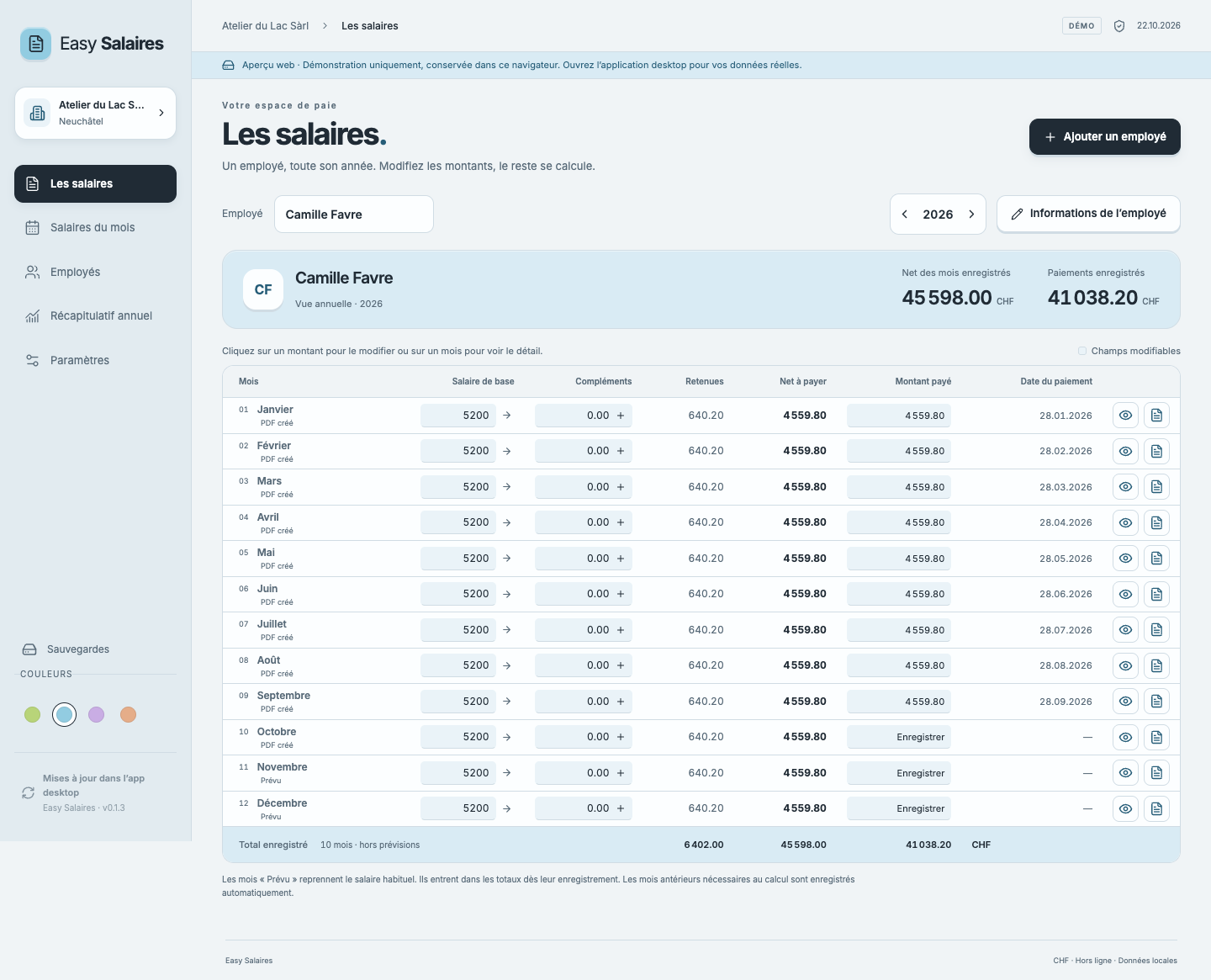The image size is (1211, 980).
Task: Open the PDF document icon for Mars
Action: click(1156, 487)
